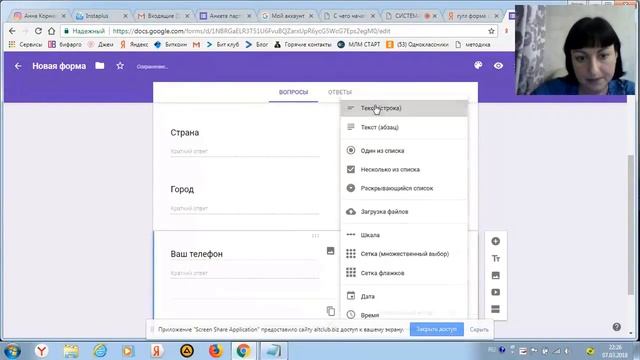The height and width of the screenshot is (360, 640).
Task: Open МЛМ СТАРТ bookmark
Action: tap(359, 44)
